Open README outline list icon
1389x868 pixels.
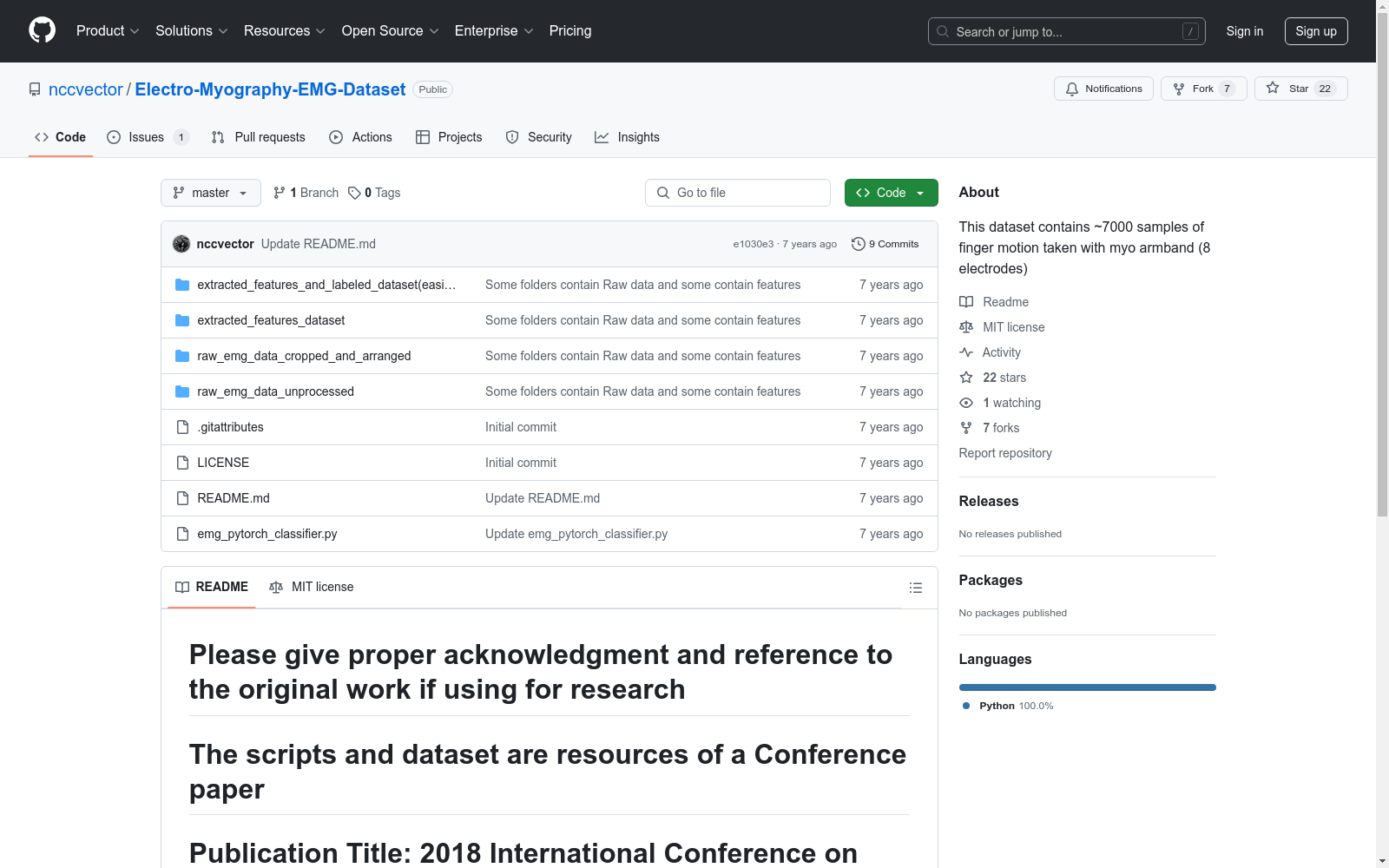915,588
